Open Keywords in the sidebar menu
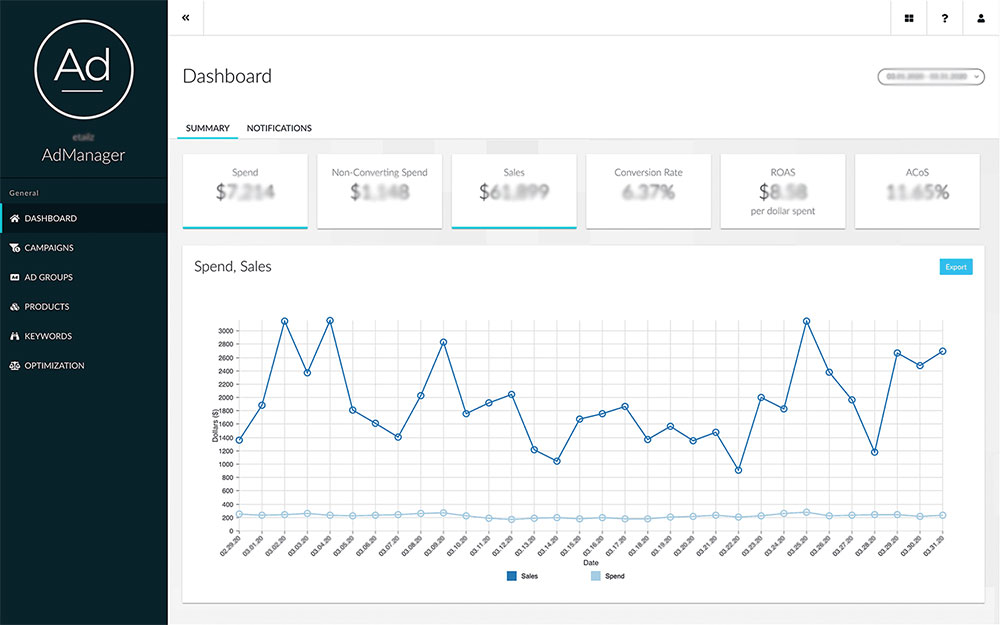Image resolution: width=1000 pixels, height=625 pixels. pos(84,336)
